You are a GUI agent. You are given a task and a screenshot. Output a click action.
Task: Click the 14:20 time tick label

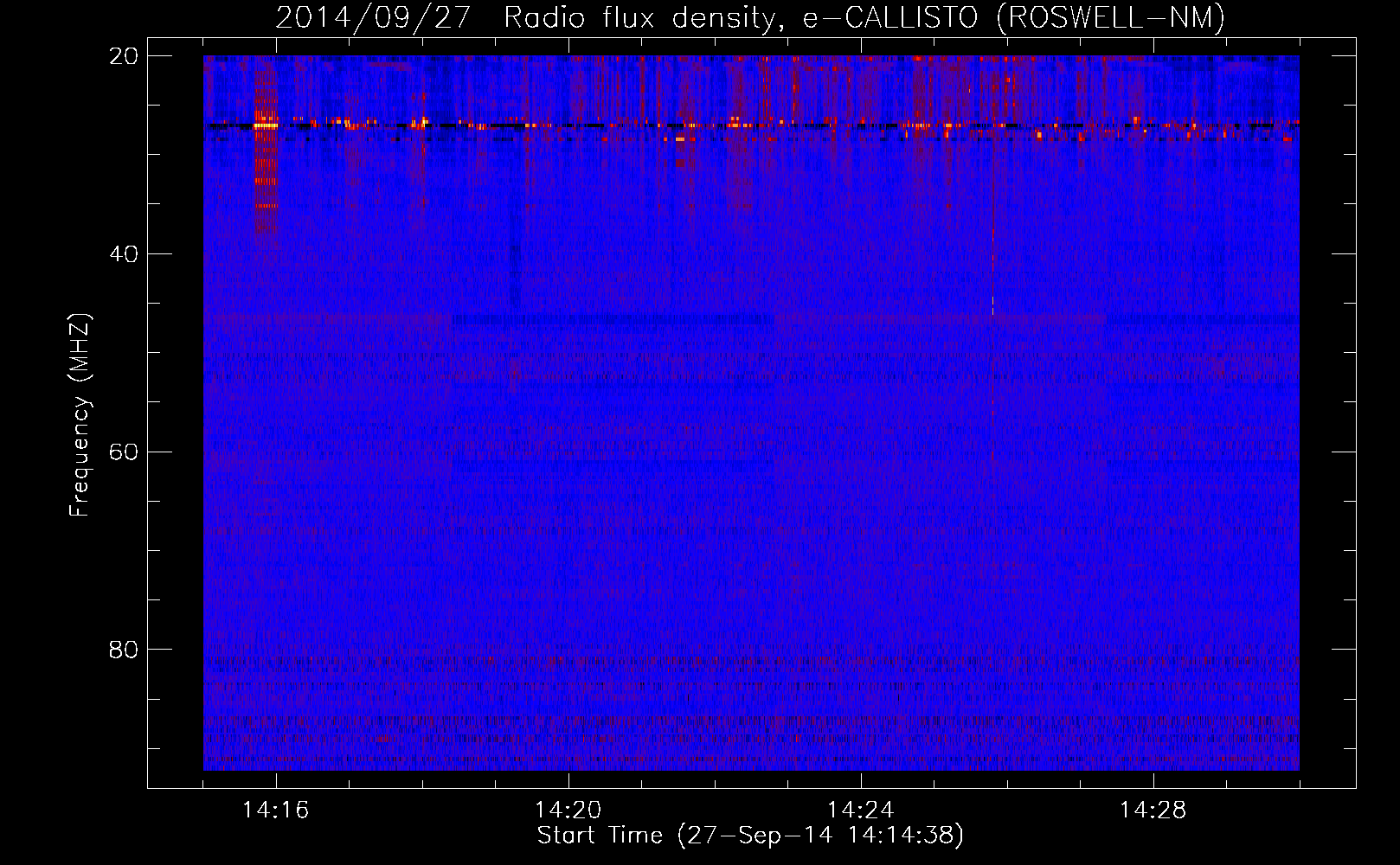point(568,810)
